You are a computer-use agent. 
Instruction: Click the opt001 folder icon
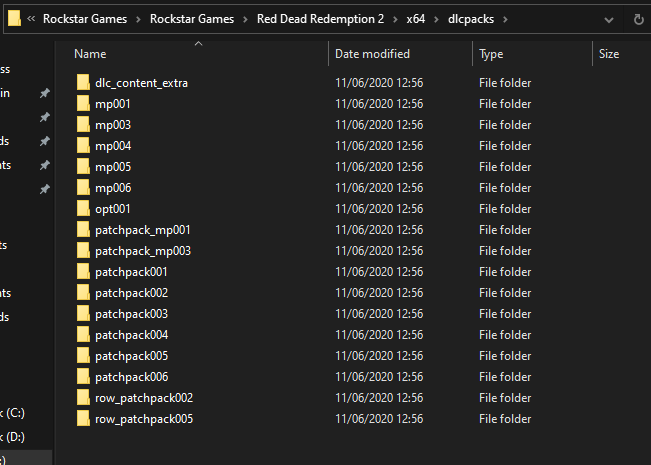point(83,208)
